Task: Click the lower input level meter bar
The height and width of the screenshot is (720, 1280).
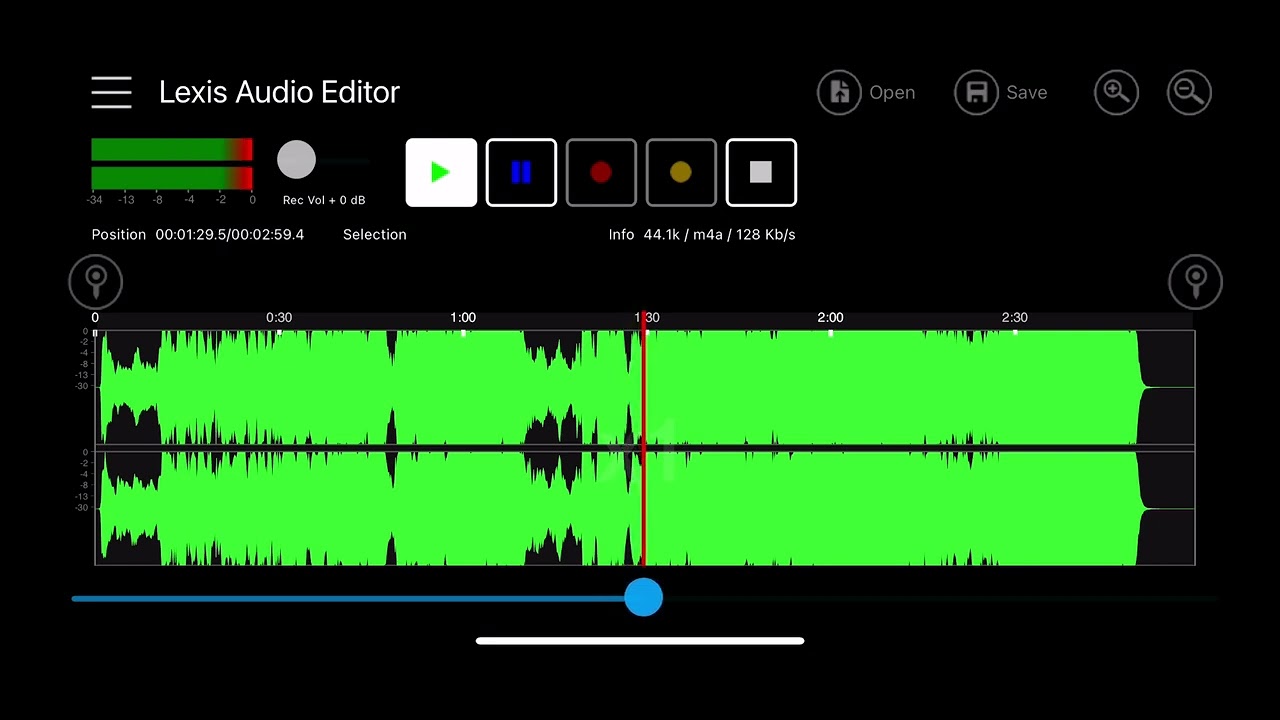Action: coord(172,178)
